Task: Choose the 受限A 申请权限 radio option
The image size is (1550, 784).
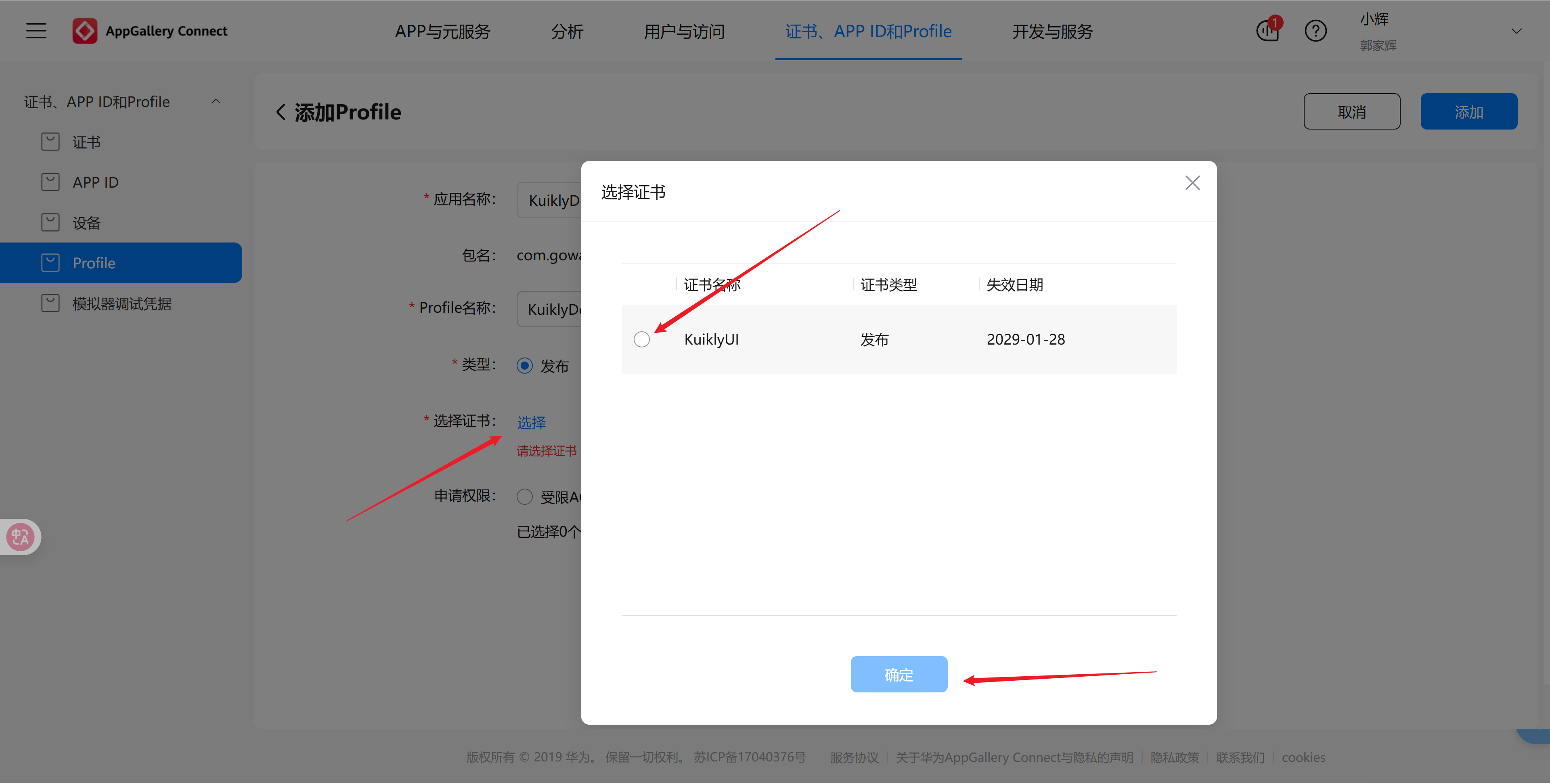Action: click(524, 496)
